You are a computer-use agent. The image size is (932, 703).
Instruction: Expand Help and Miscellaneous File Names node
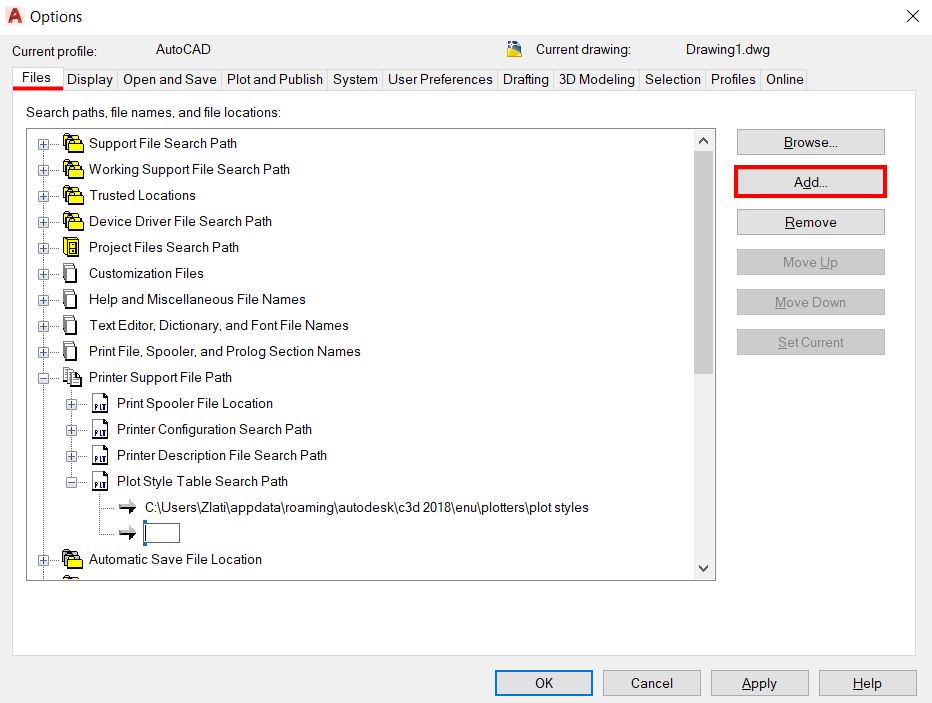(43, 301)
